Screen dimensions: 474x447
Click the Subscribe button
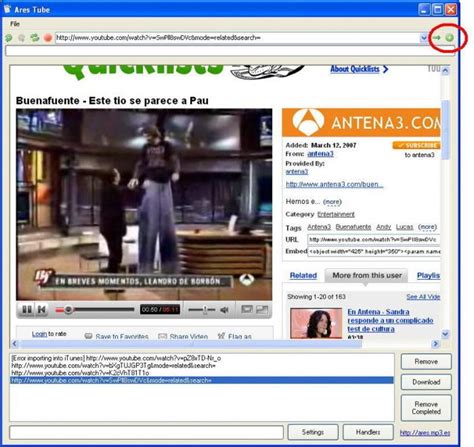(x=416, y=145)
